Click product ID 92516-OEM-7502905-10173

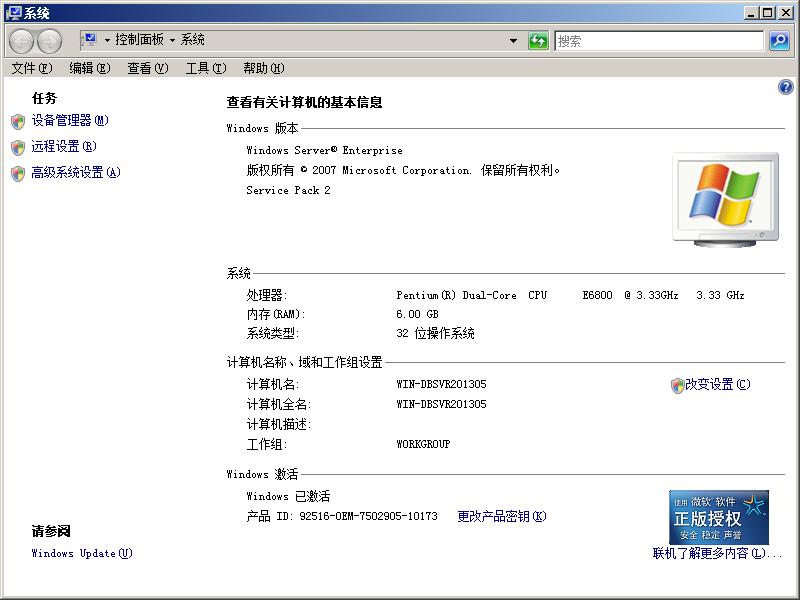point(368,516)
